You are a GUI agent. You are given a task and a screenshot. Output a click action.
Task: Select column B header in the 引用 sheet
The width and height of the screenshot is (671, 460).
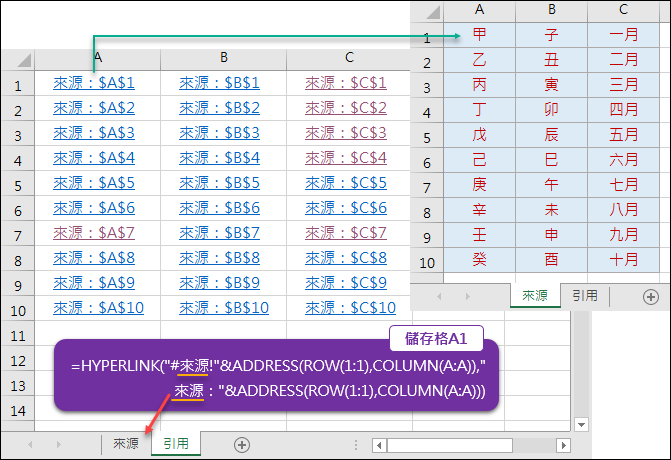[223, 59]
